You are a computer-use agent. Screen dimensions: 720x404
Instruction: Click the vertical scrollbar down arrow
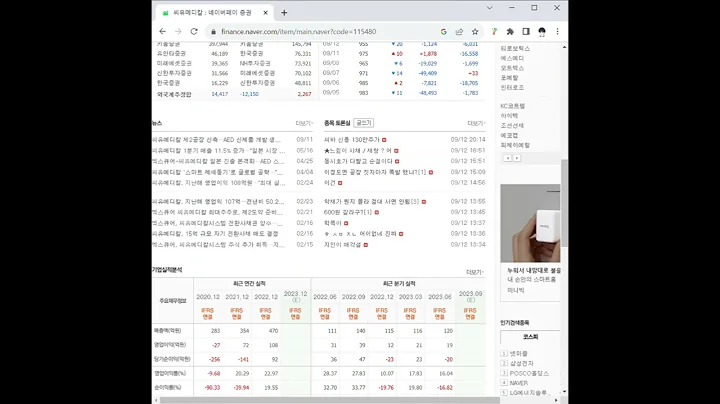point(564,392)
